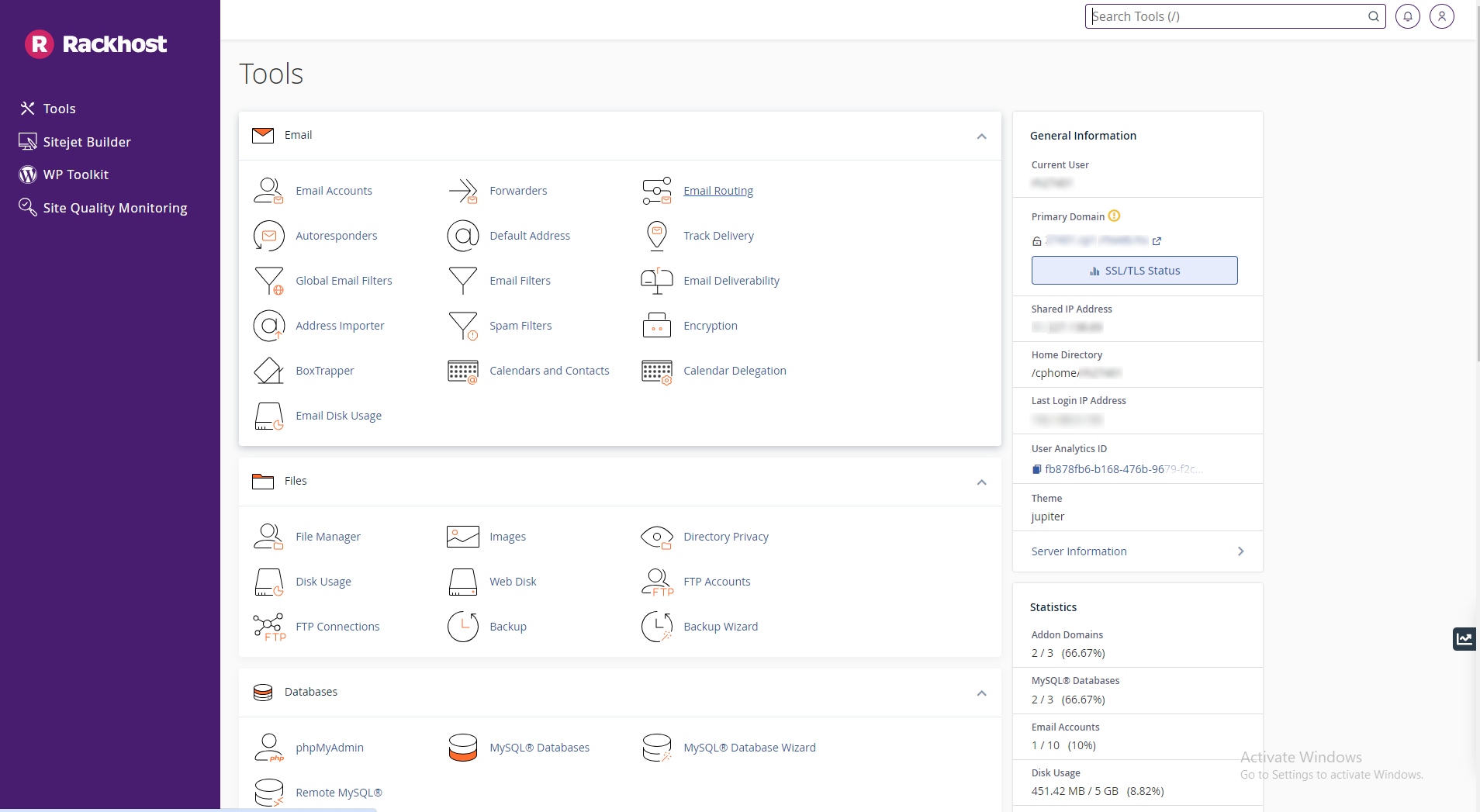This screenshot has height=812, width=1480.
Task: Open the BoxTrapper icon
Action: [268, 371]
